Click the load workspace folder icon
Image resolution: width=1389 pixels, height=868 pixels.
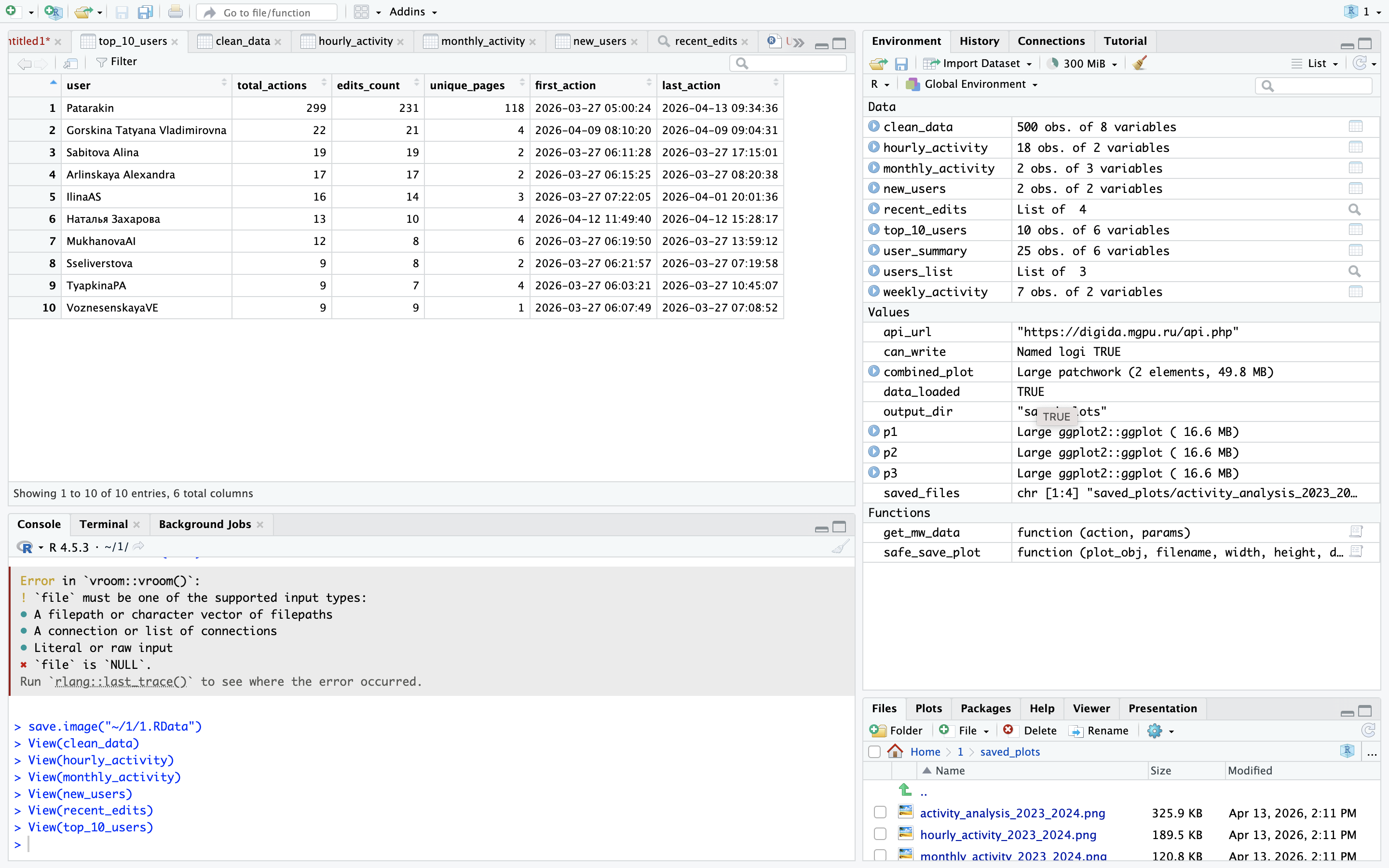(878, 63)
